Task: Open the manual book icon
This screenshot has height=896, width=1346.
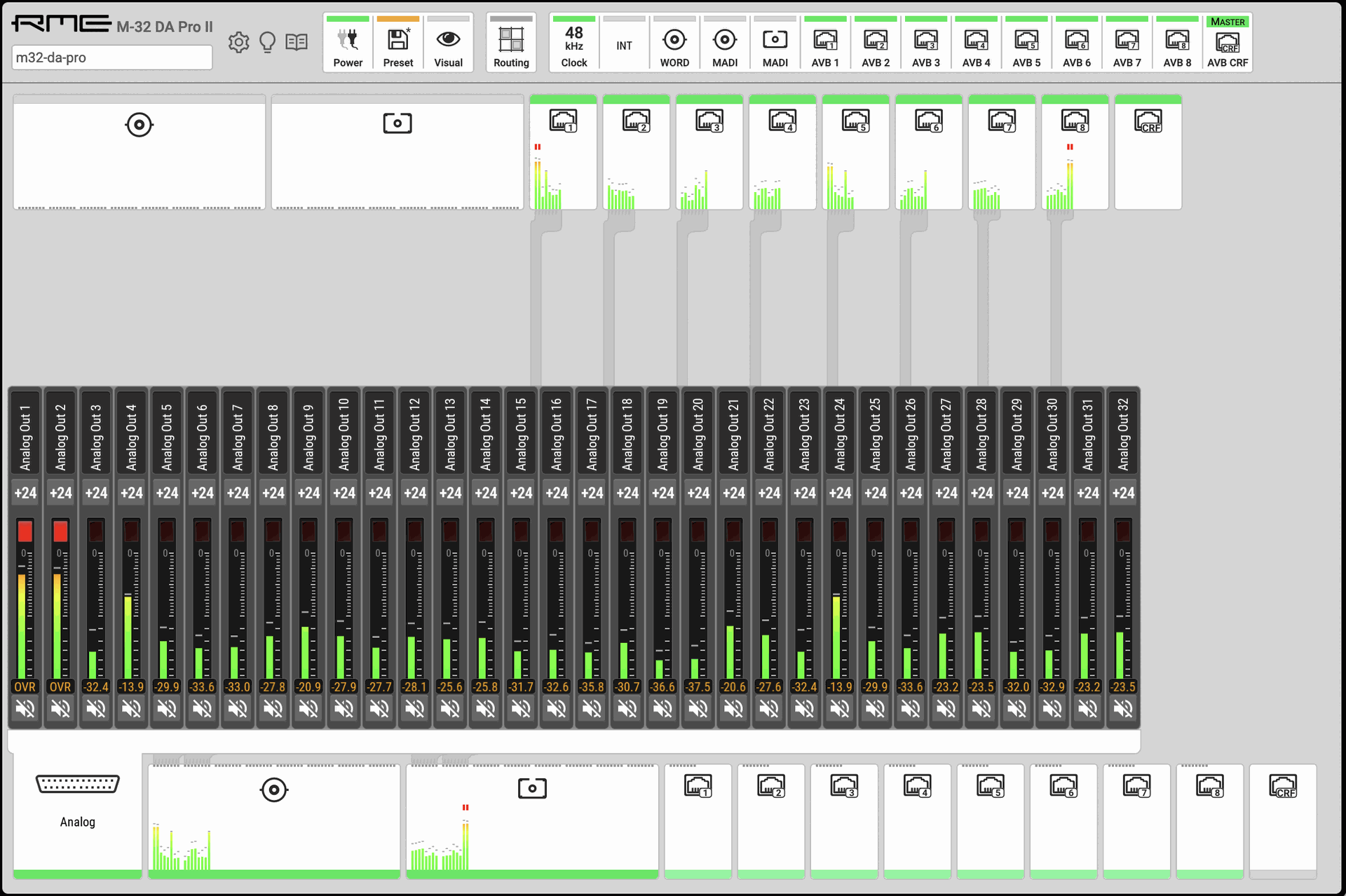Action: coord(297,43)
